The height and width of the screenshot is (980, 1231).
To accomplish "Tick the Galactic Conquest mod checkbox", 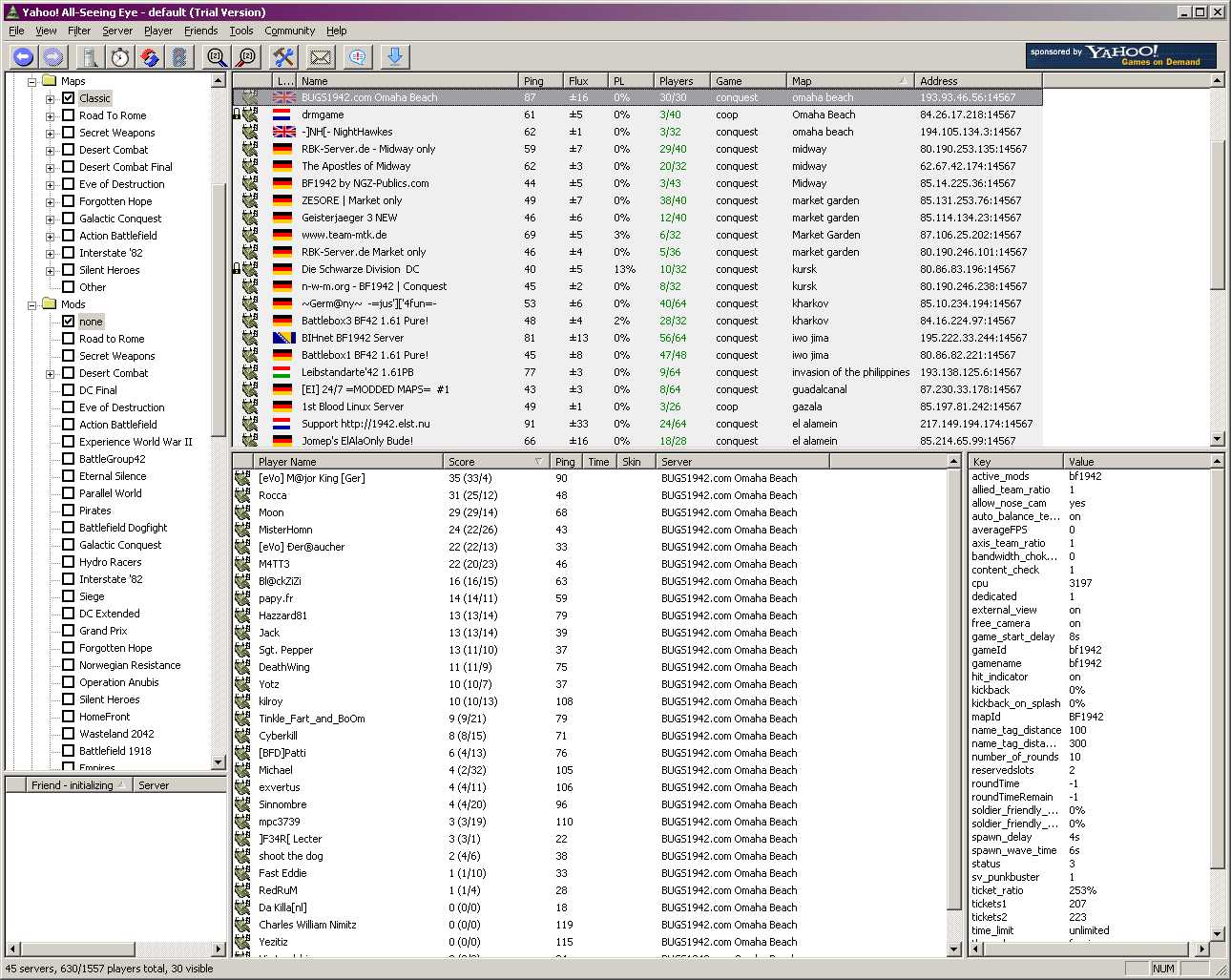I will pyautogui.click(x=69, y=545).
